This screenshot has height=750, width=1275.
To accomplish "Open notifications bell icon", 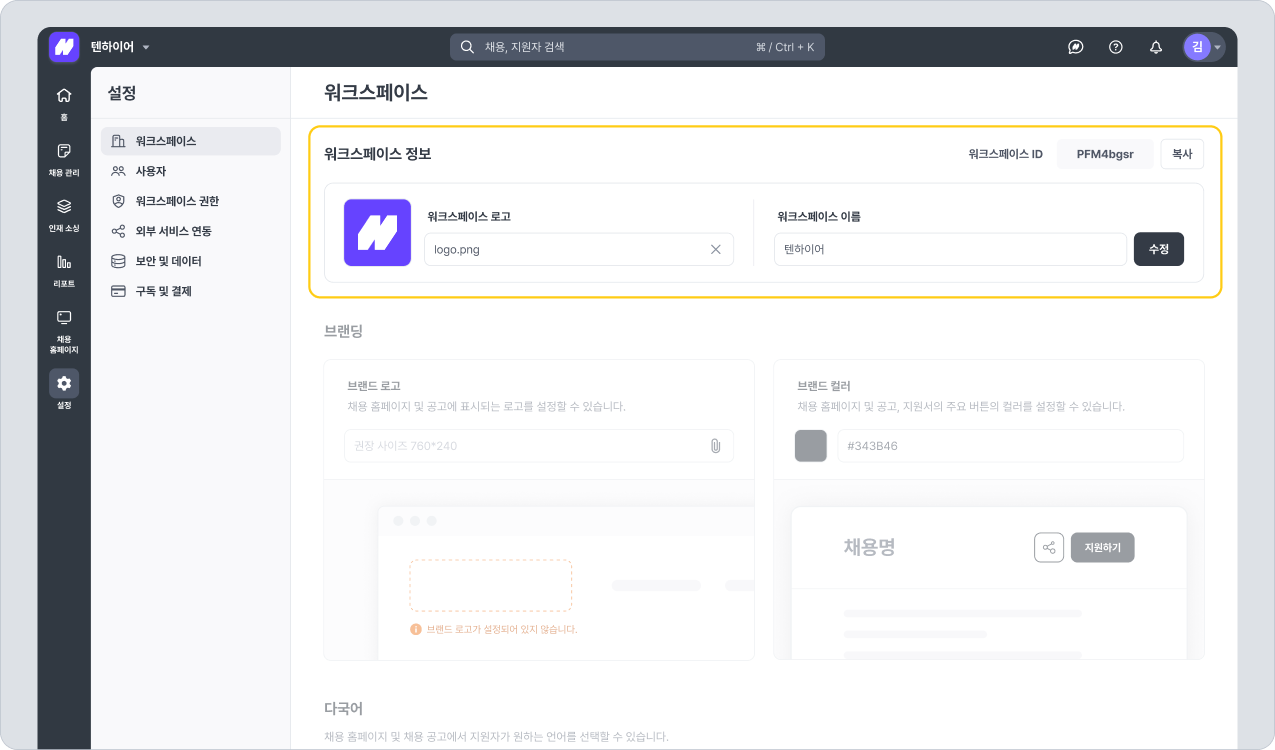I will click(1156, 47).
